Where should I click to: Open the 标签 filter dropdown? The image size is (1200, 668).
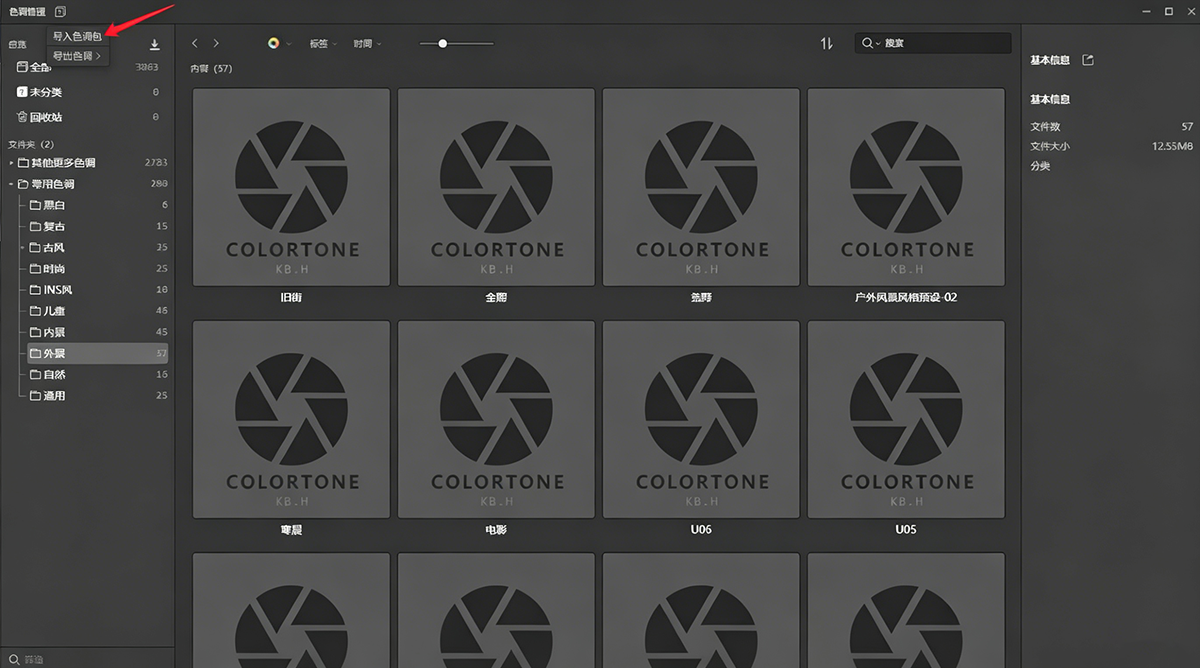323,44
